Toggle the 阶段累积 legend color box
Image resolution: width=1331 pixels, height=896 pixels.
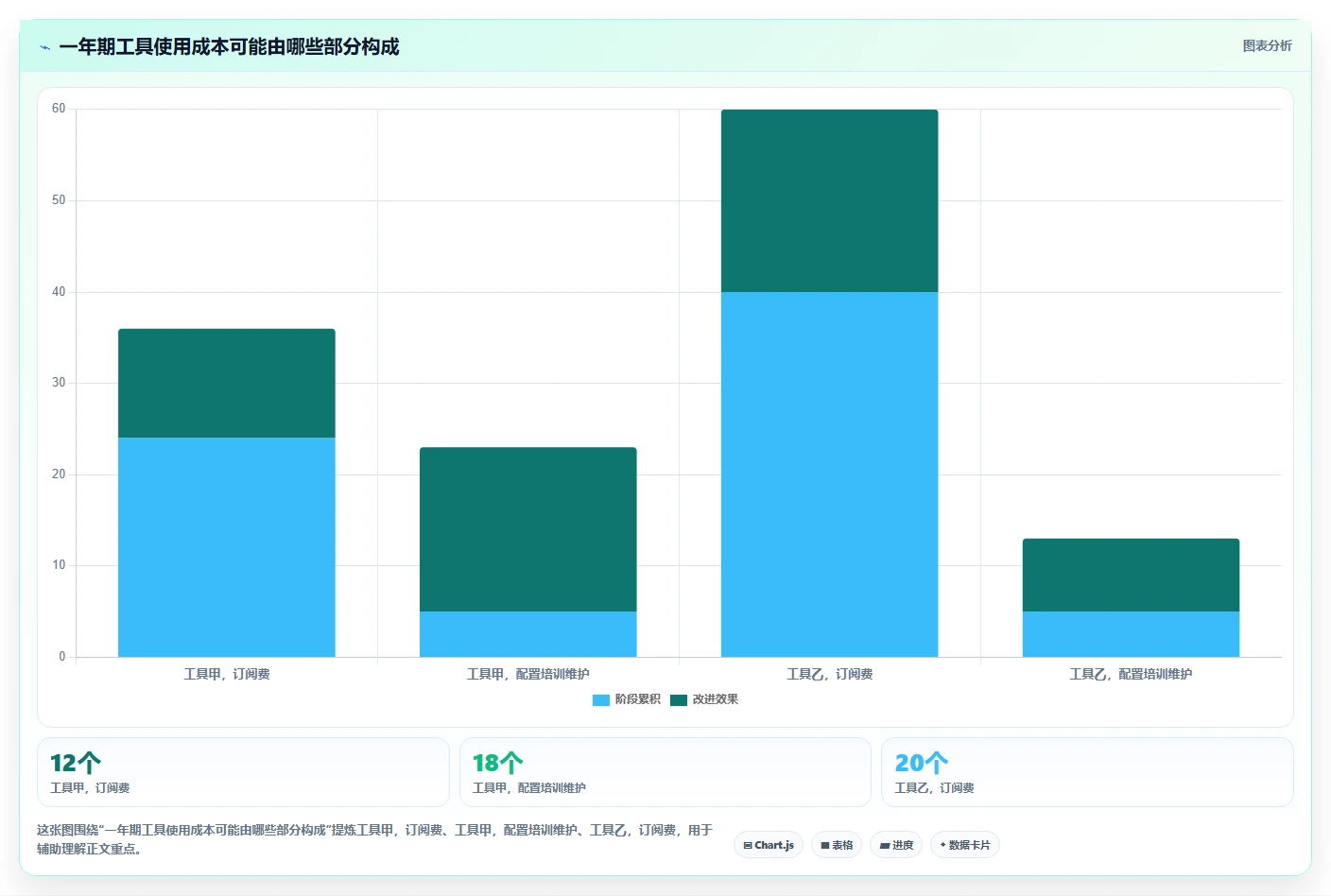601,700
